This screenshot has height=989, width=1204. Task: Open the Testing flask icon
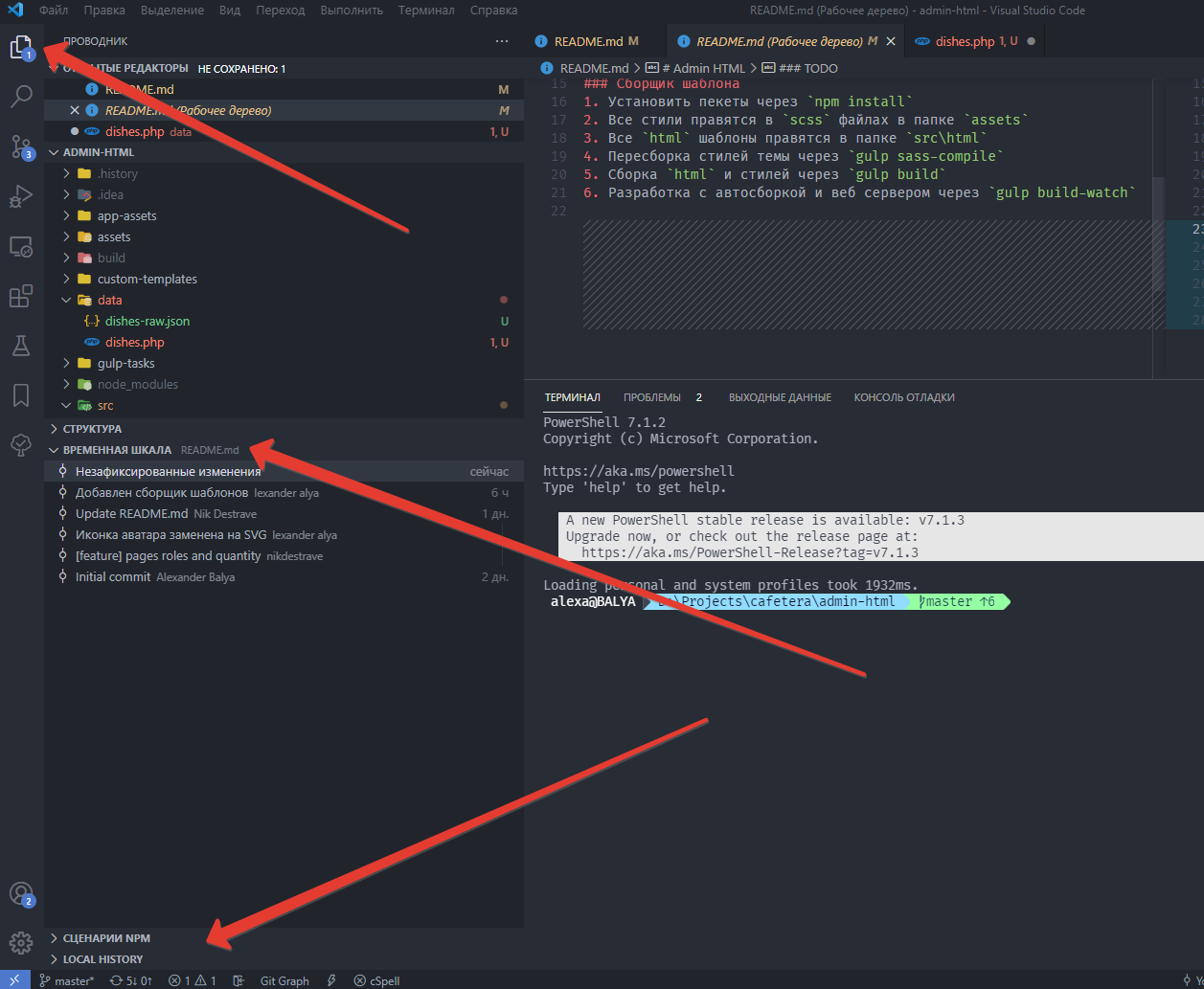[21, 346]
